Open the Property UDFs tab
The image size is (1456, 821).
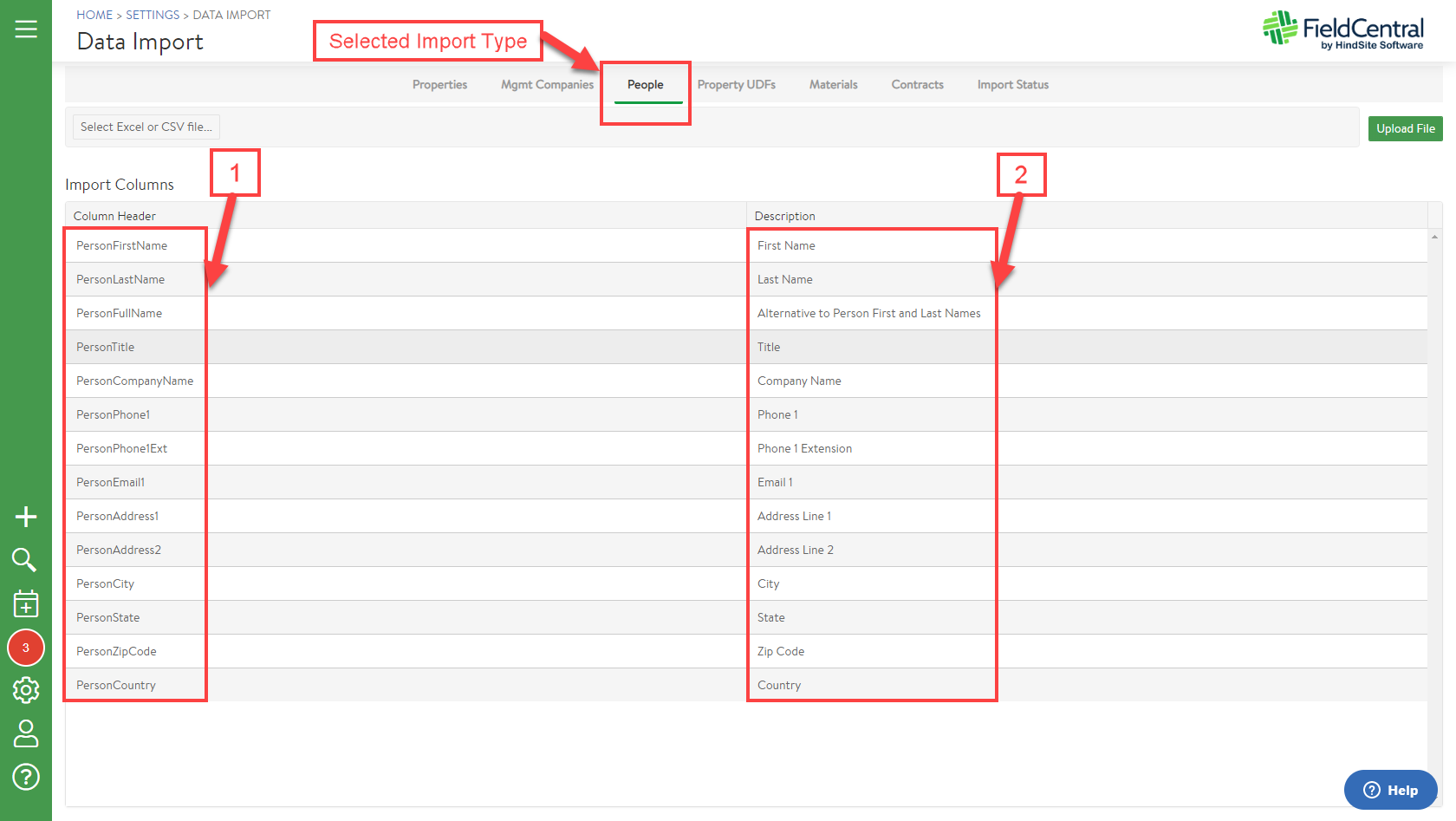[736, 85]
